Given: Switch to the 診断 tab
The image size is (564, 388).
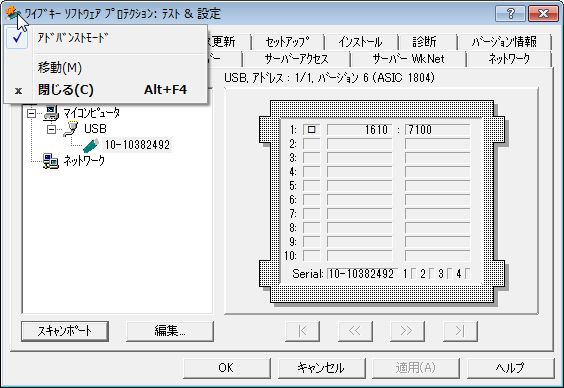Looking at the screenshot, I should (x=425, y=42).
